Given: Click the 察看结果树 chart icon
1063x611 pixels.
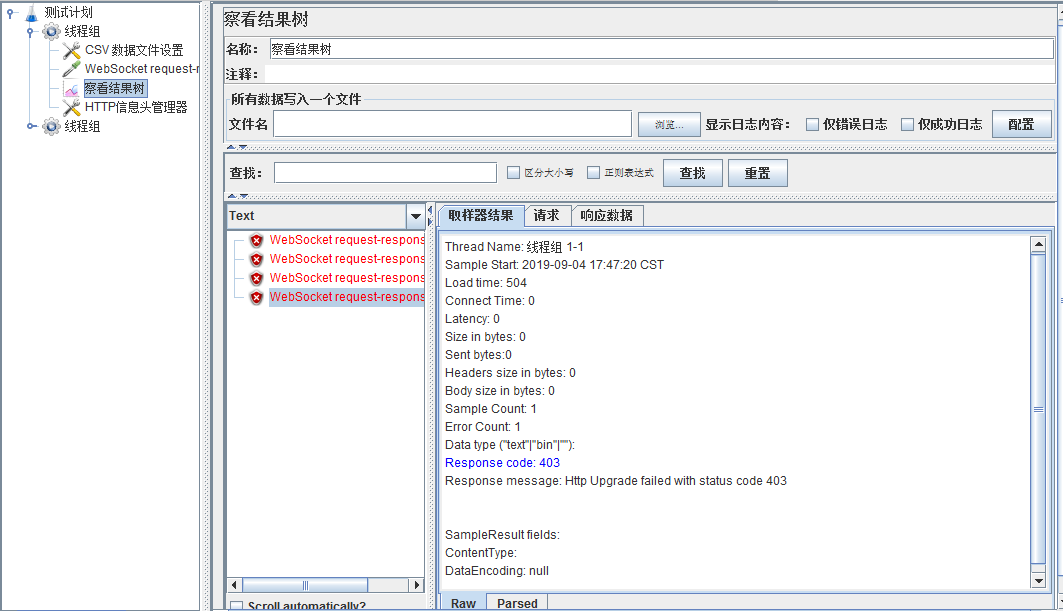Looking at the screenshot, I should [73, 87].
